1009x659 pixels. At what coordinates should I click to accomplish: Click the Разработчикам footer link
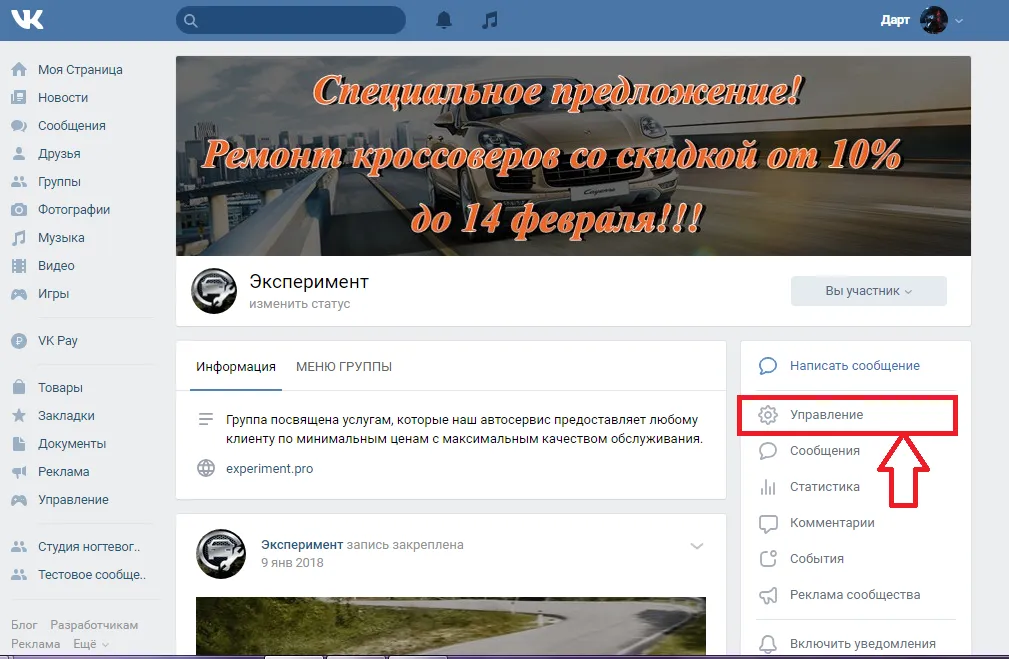coord(94,625)
